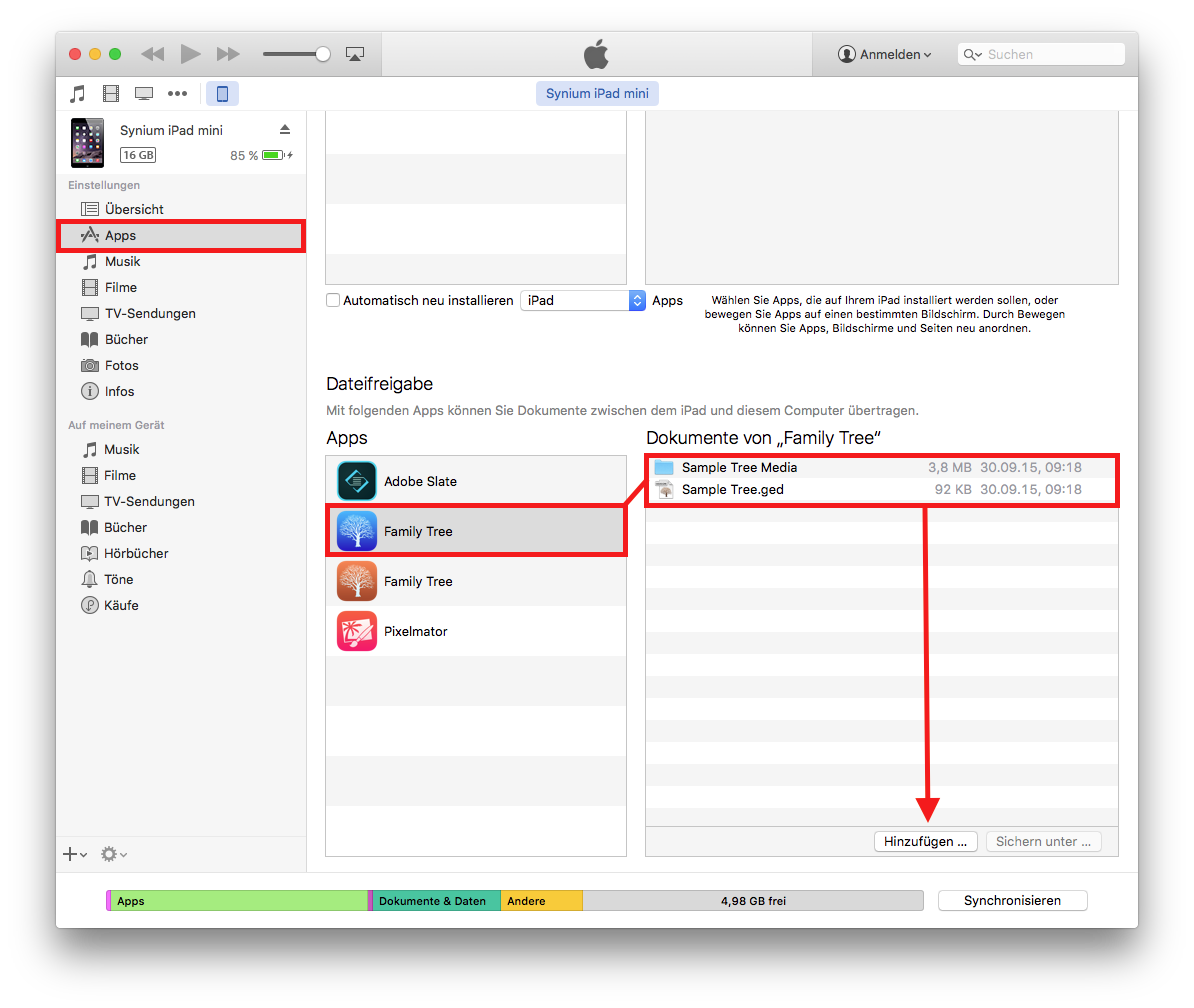Enable Automatisch neu installieren checkbox

point(333,301)
